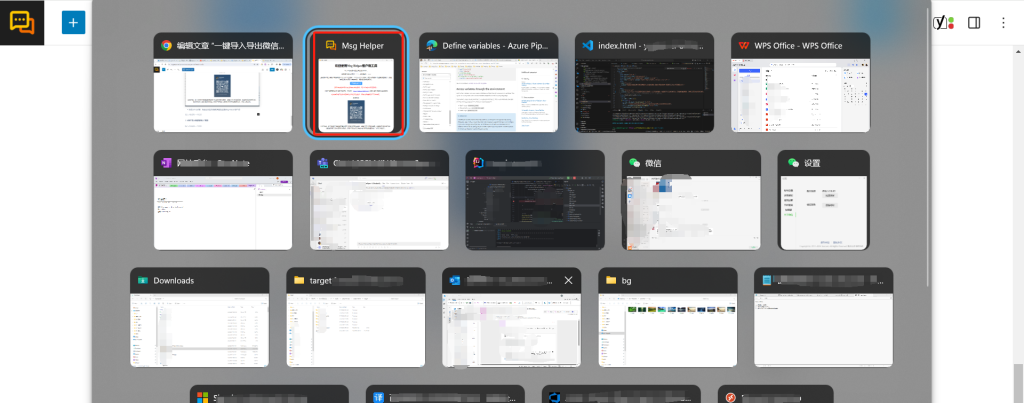
Task: Click the "Msg Helper" card title text
Action: (362, 46)
